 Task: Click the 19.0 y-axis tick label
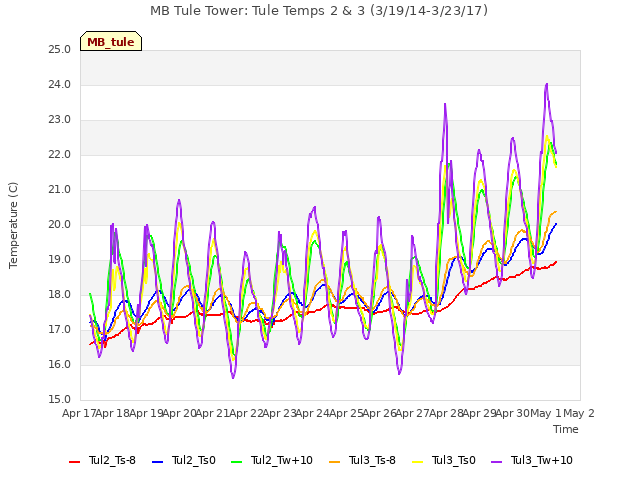[x=60, y=260]
